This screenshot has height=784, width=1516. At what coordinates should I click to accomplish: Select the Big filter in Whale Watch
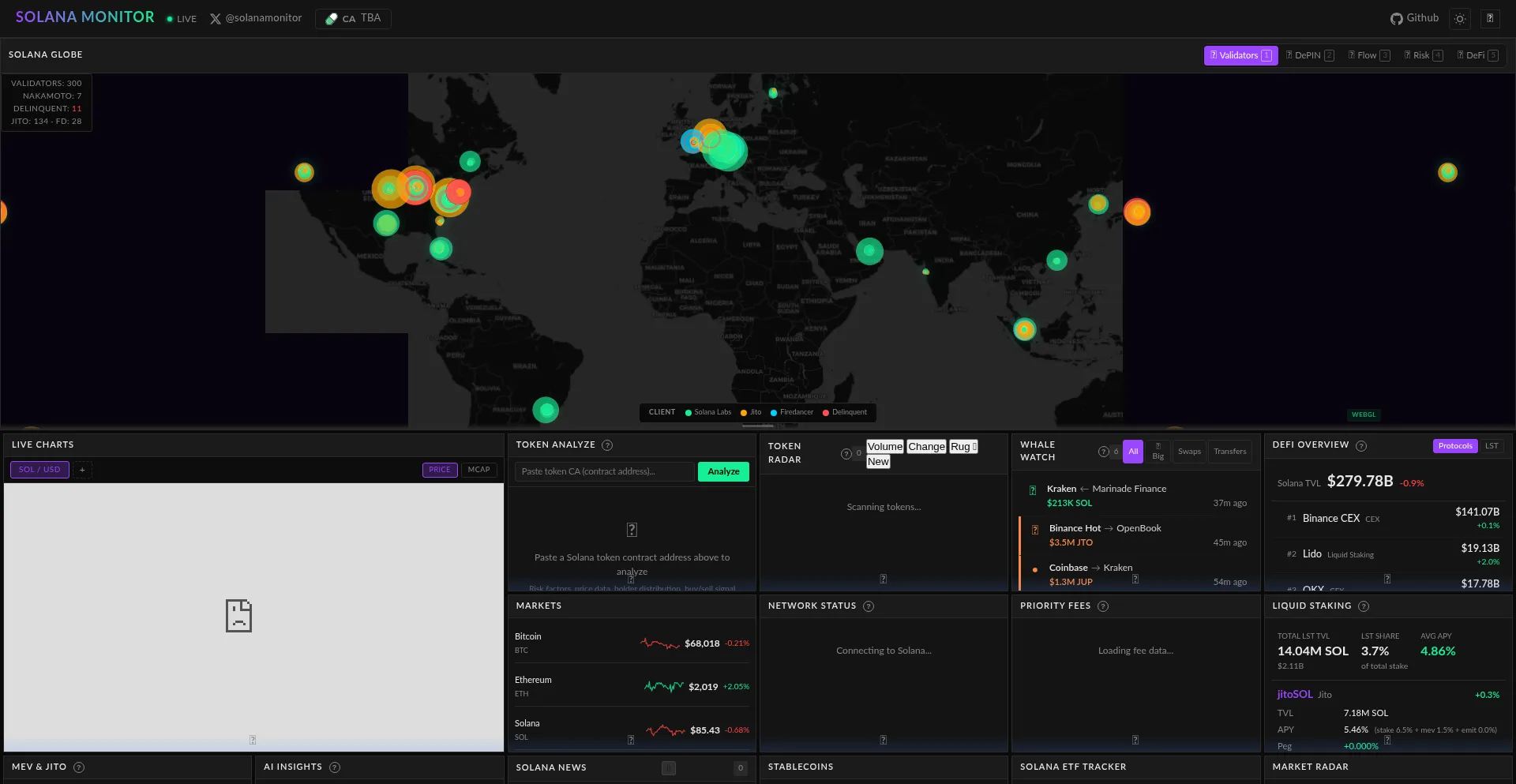(1158, 452)
